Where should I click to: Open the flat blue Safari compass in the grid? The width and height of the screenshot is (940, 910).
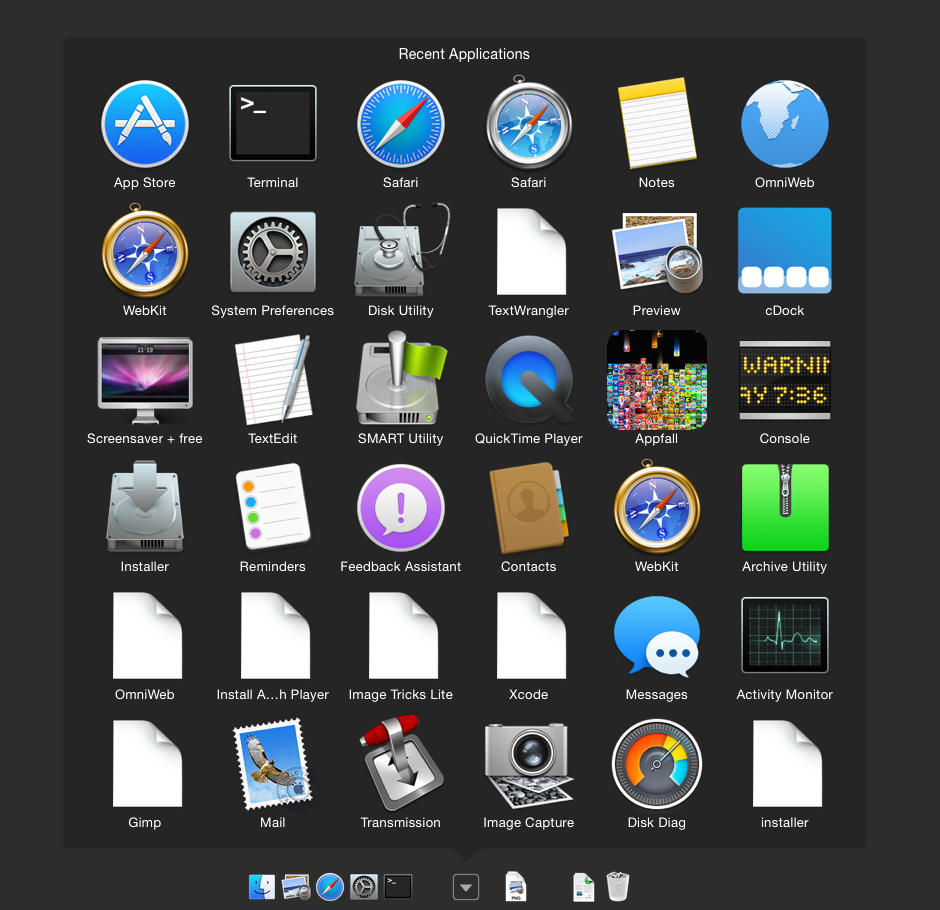(400, 124)
